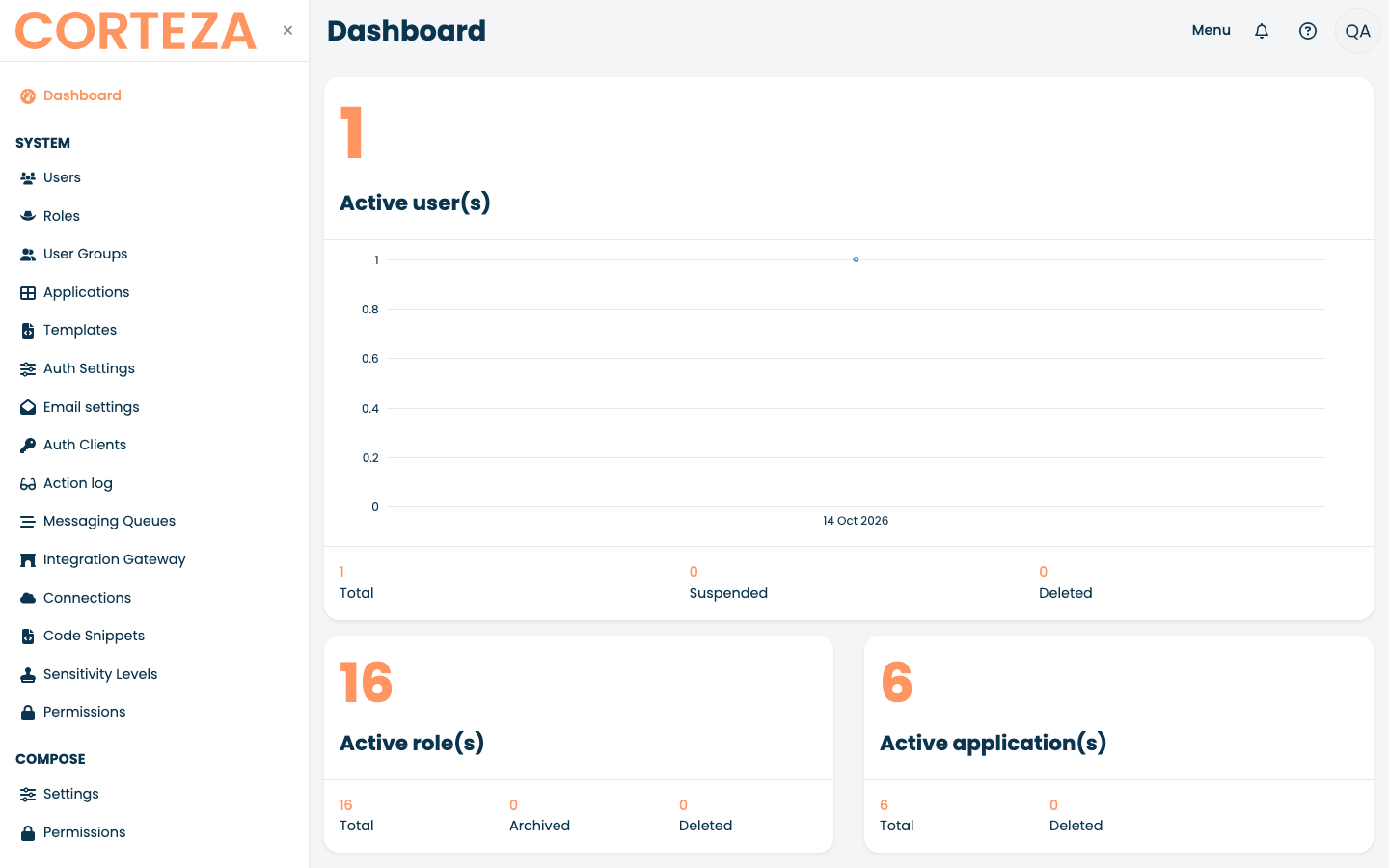Screen dimensions: 1389x868
Task: Click the "Suspended" users stat label
Action: click(x=728, y=593)
